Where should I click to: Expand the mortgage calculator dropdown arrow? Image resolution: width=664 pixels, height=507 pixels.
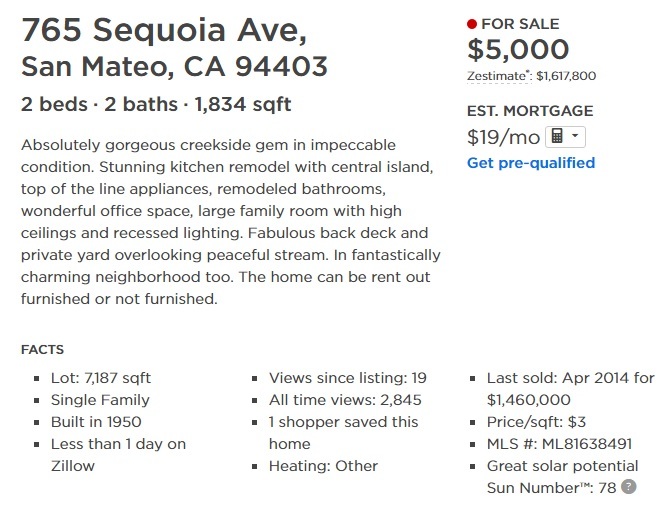point(575,136)
